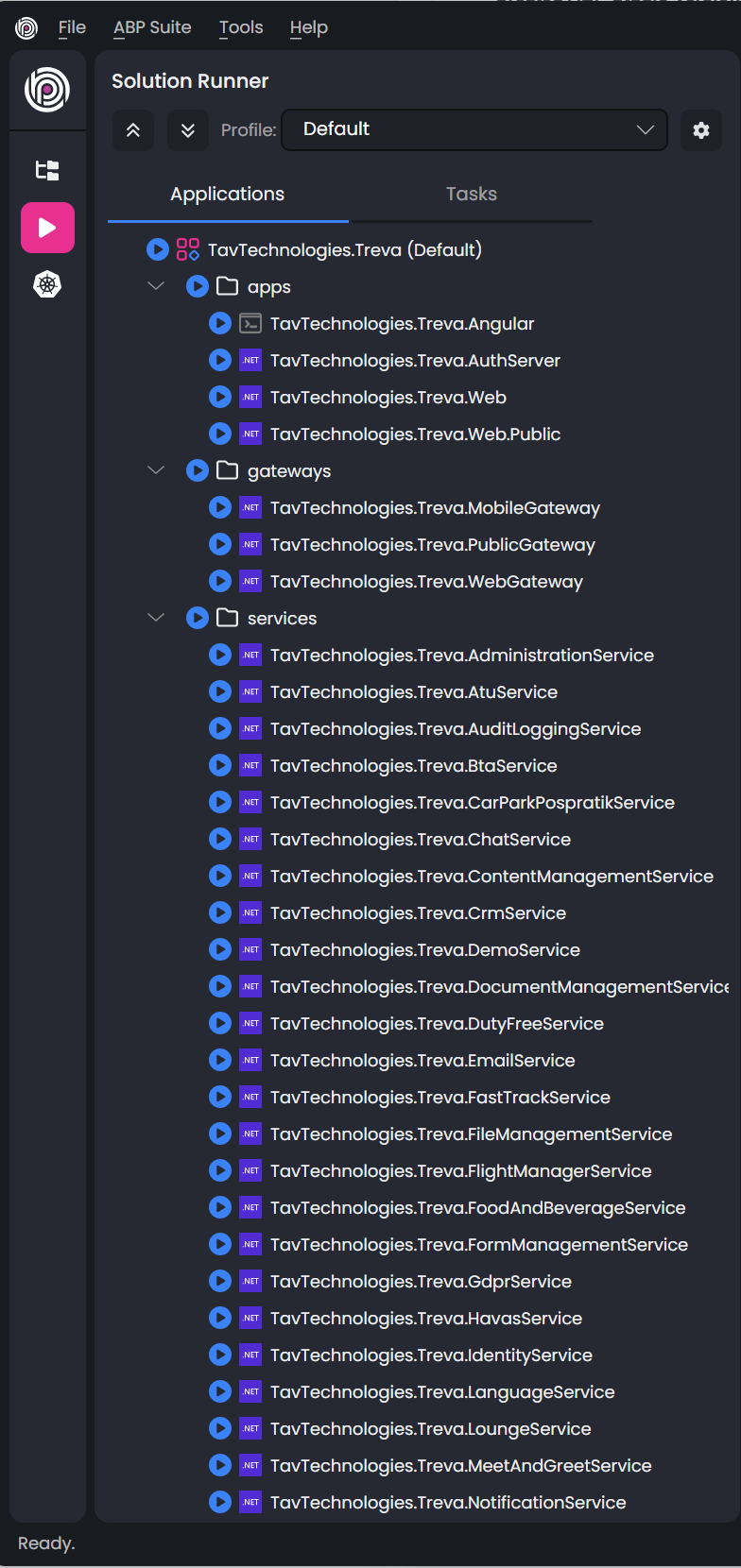Select TavTechnologies.Treva.HavasService
This screenshot has width=741, height=1568.
[x=426, y=1318]
